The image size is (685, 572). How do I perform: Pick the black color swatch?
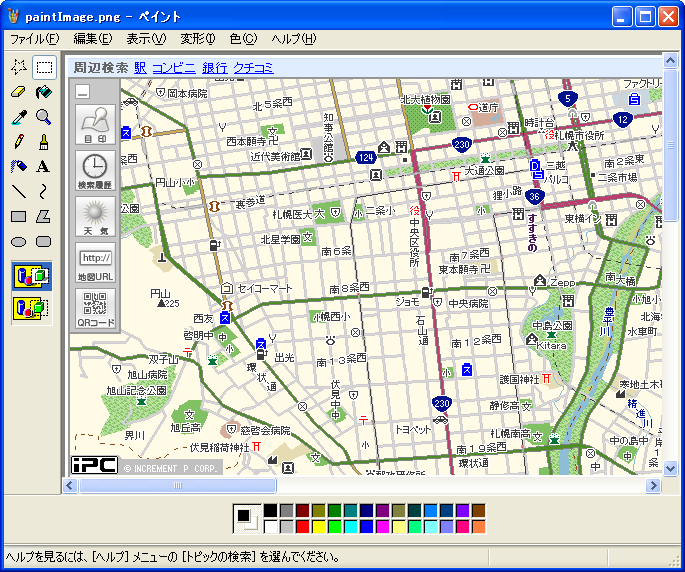(x=270, y=510)
